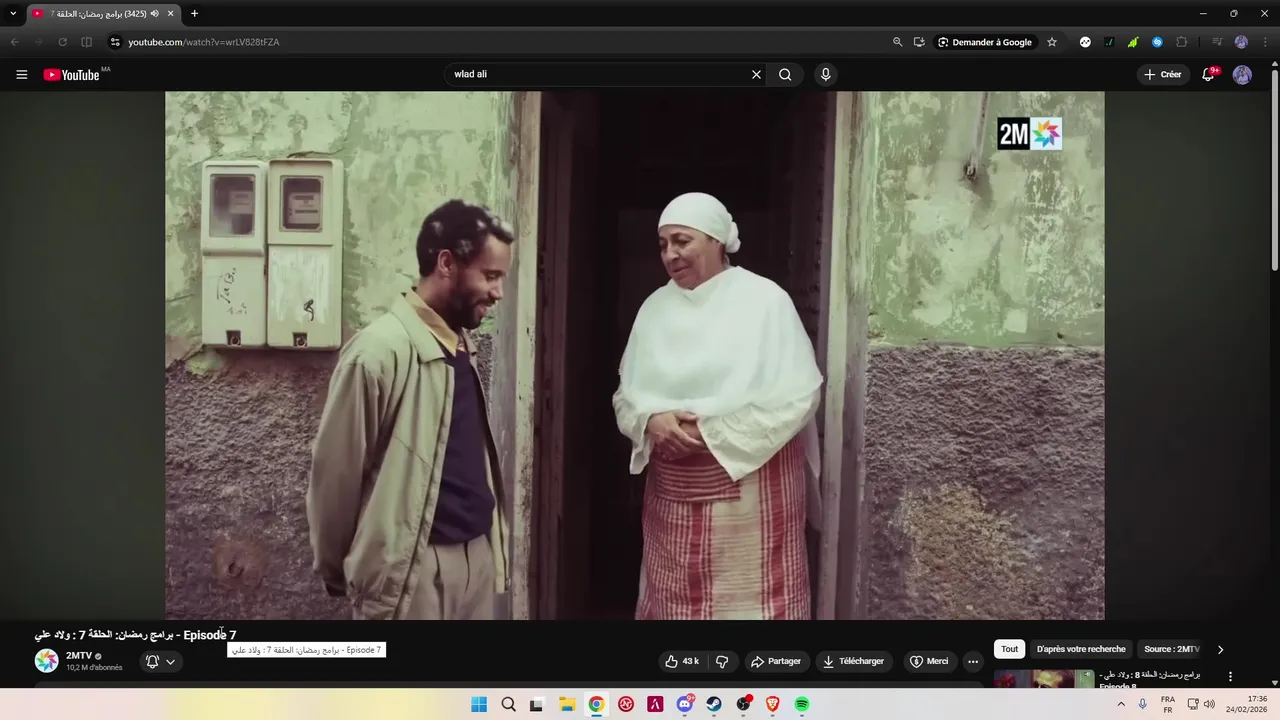This screenshot has width=1280, height=720.
Task: Open the YouTube hamburger guide menu
Action: click(x=21, y=75)
